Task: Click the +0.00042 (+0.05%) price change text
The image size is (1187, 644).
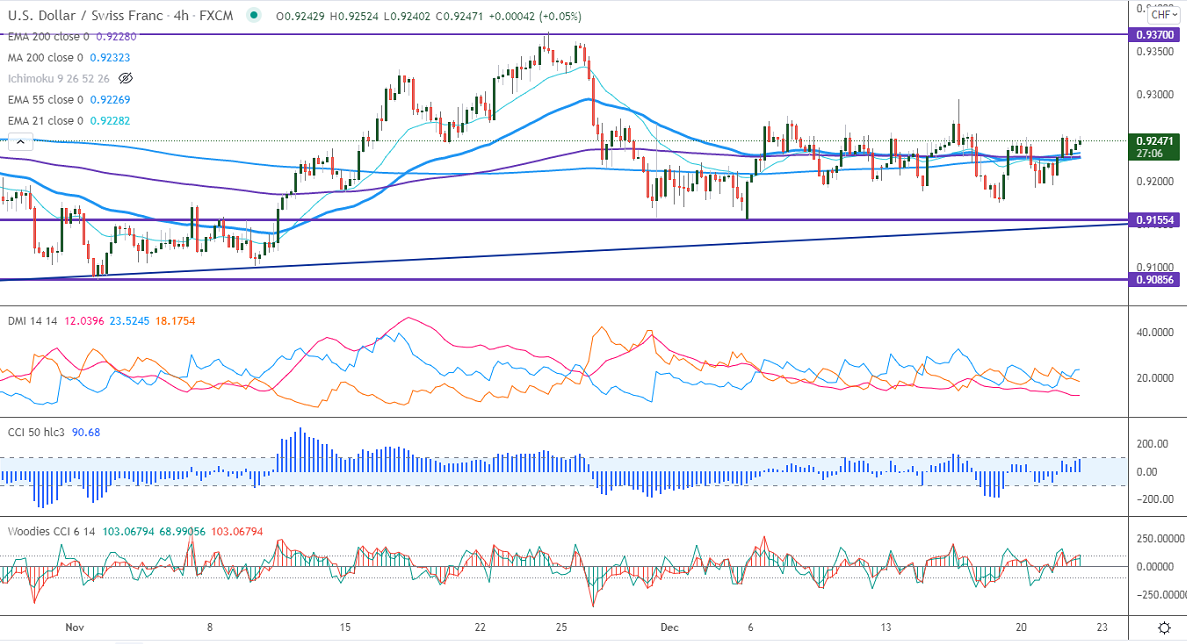Action: [537, 16]
